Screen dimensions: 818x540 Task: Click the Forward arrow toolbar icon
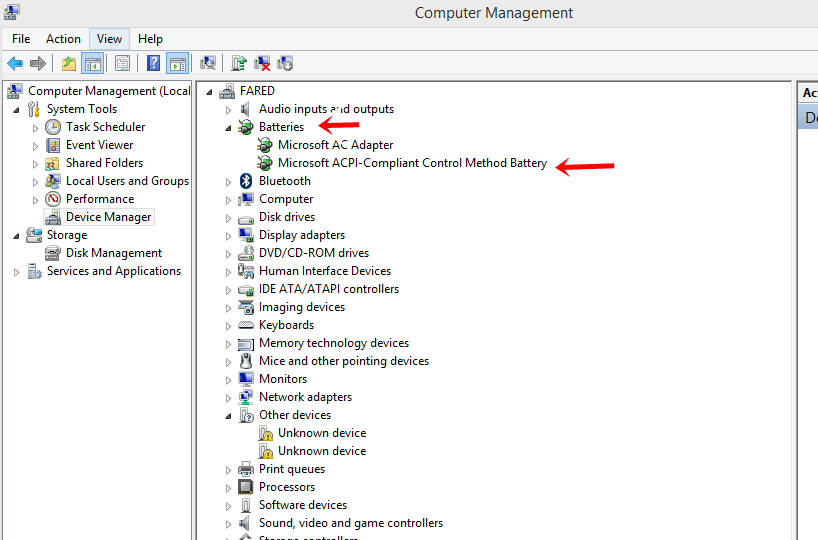click(38, 64)
